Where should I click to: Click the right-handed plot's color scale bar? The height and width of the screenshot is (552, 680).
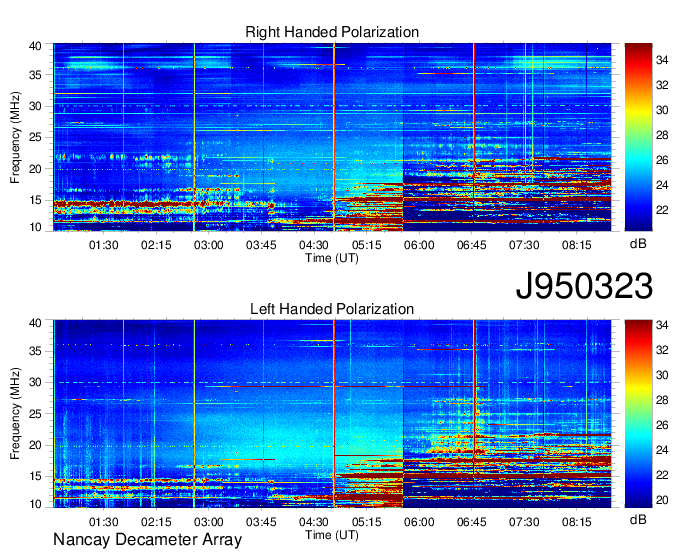(638, 137)
